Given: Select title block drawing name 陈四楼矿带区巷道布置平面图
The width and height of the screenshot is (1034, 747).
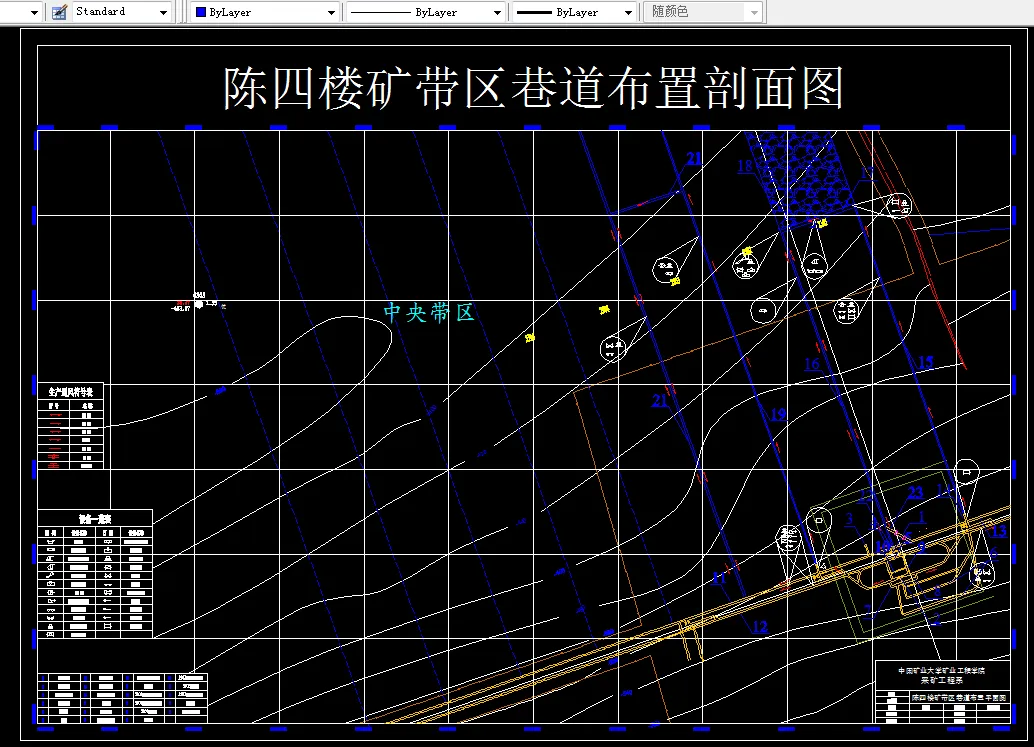Looking at the screenshot, I should click(x=959, y=697).
